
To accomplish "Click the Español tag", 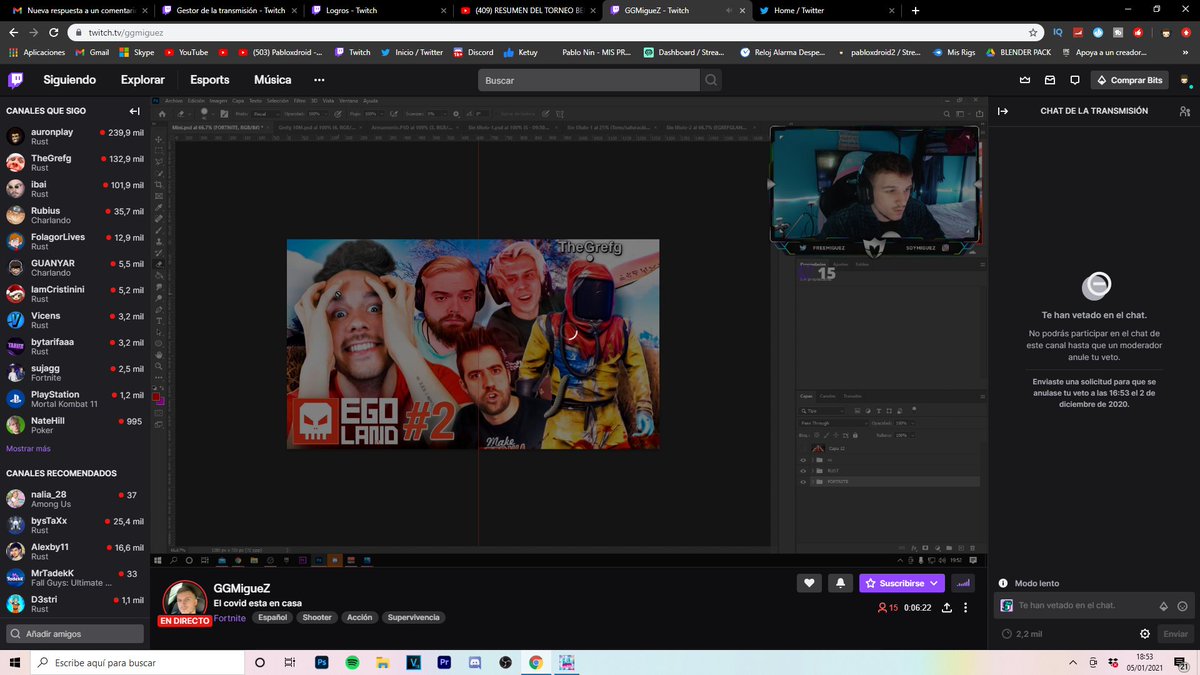I will 272,618.
